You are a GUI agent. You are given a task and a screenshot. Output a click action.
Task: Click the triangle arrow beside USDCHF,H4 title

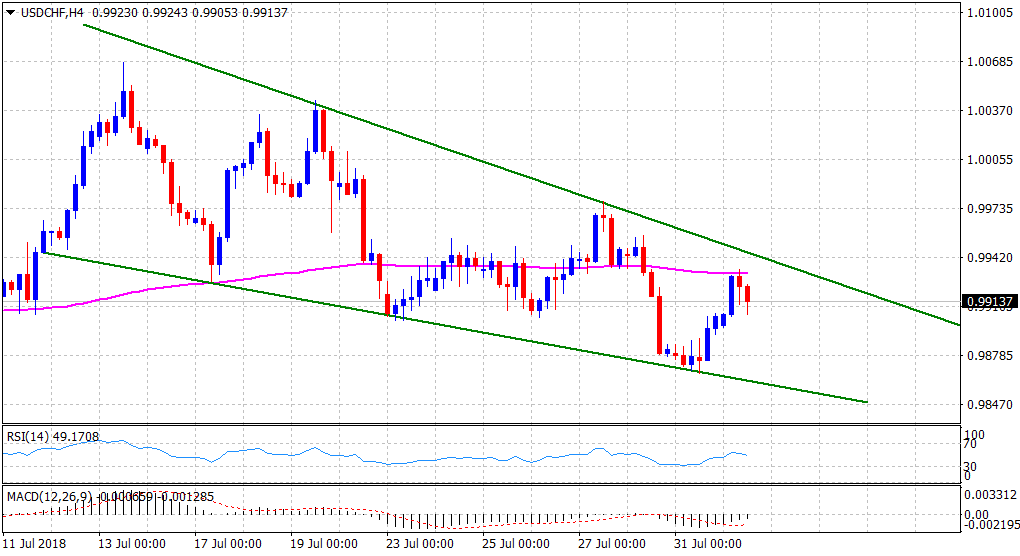[x=10, y=14]
